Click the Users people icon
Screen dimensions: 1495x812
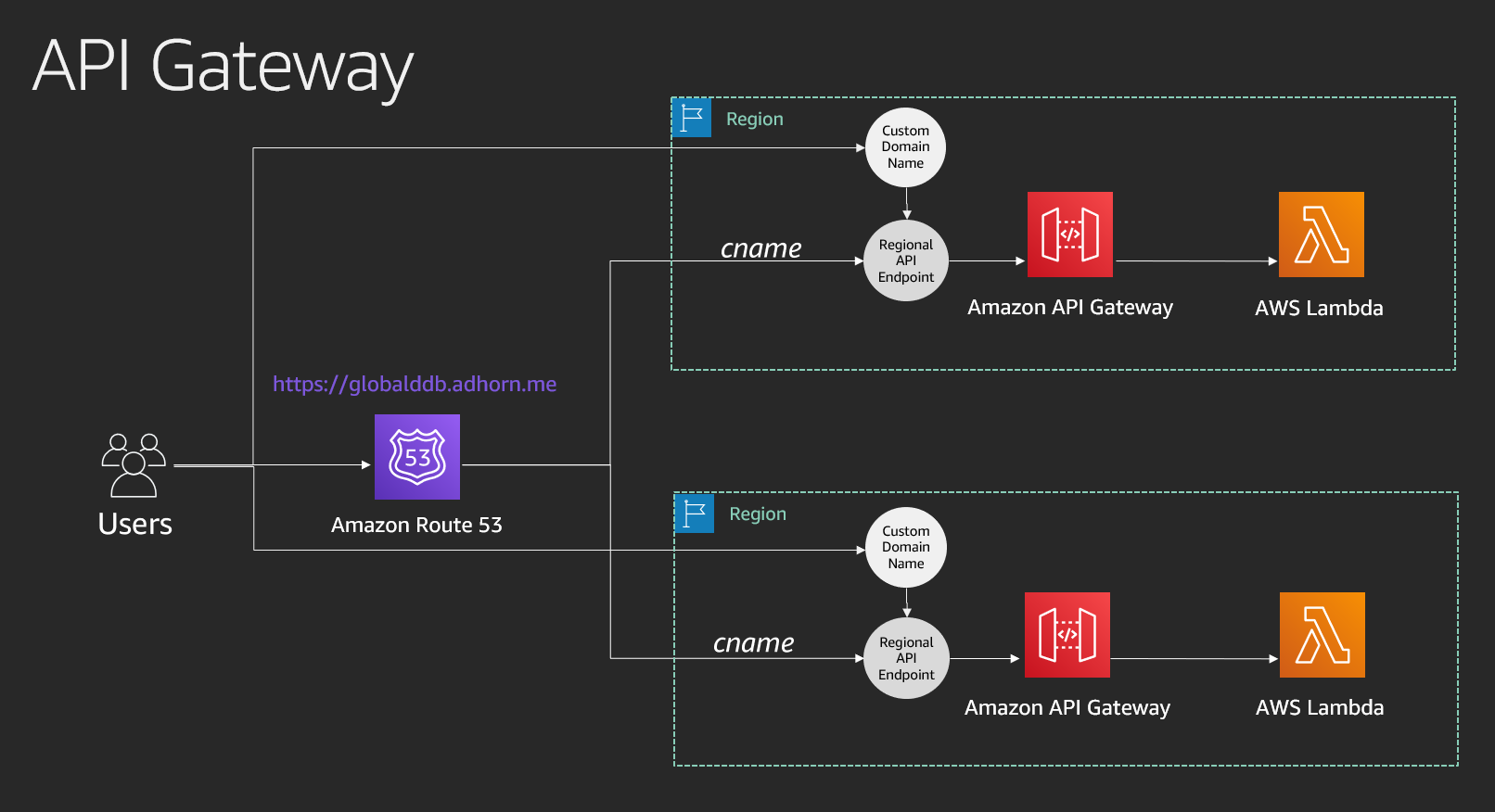point(134,465)
